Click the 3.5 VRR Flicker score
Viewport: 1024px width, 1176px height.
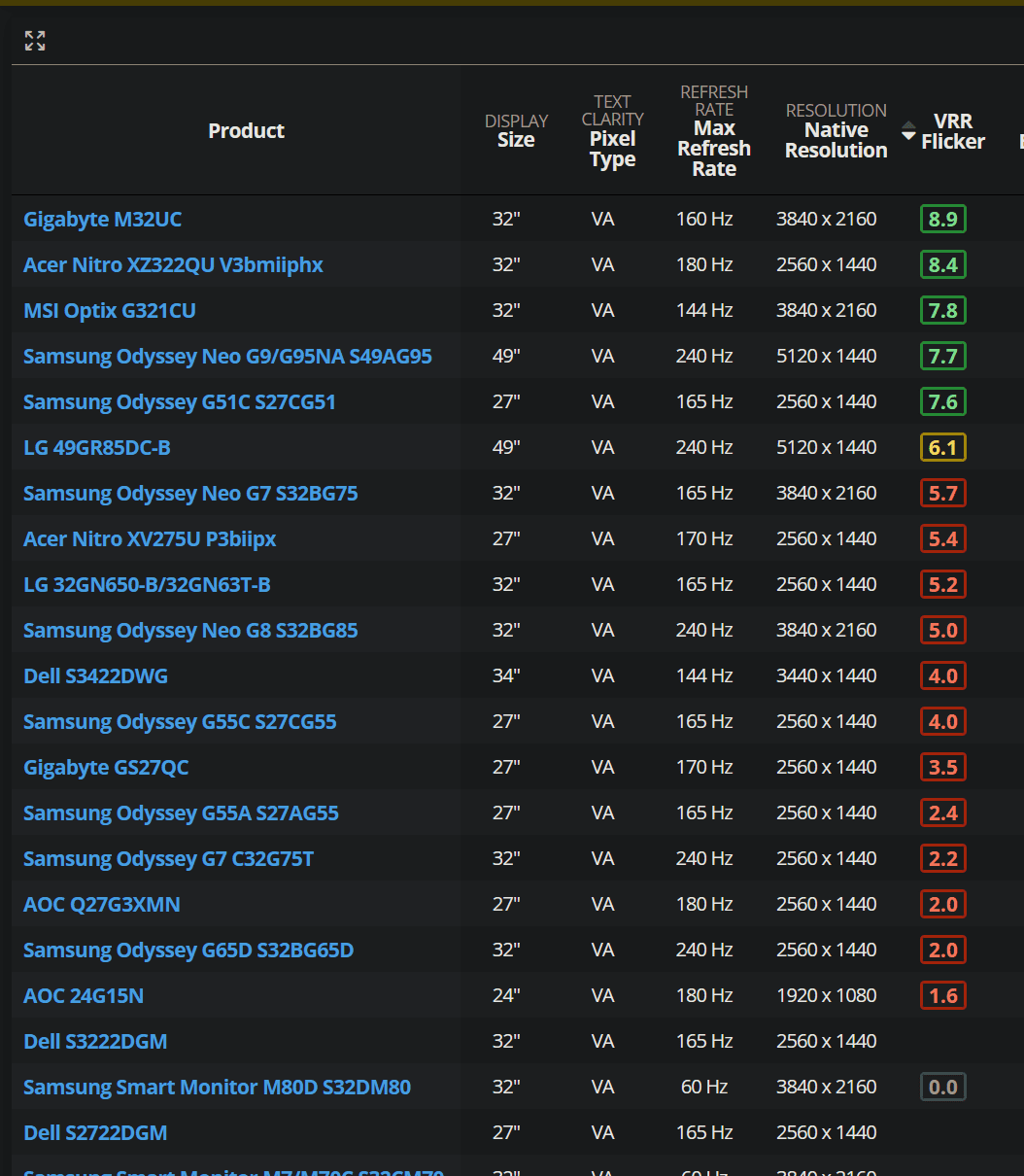943,767
